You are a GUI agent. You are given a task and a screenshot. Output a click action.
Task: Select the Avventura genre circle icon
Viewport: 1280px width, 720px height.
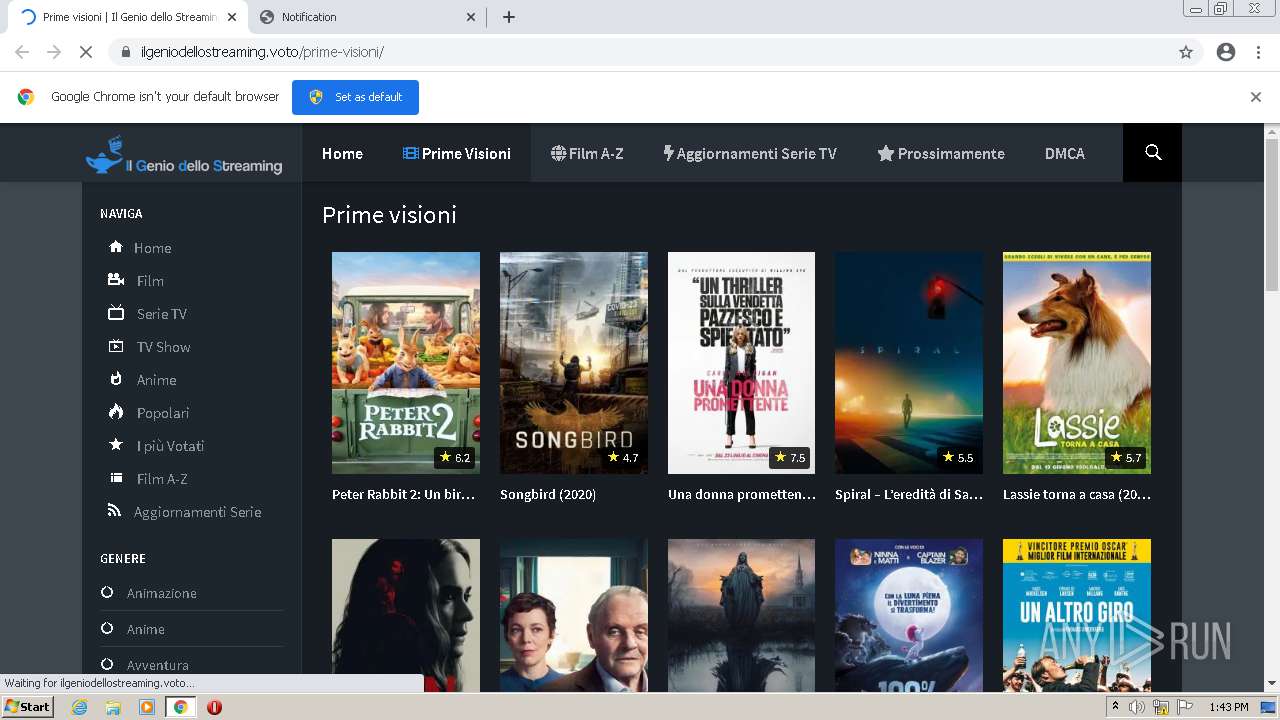coord(107,665)
